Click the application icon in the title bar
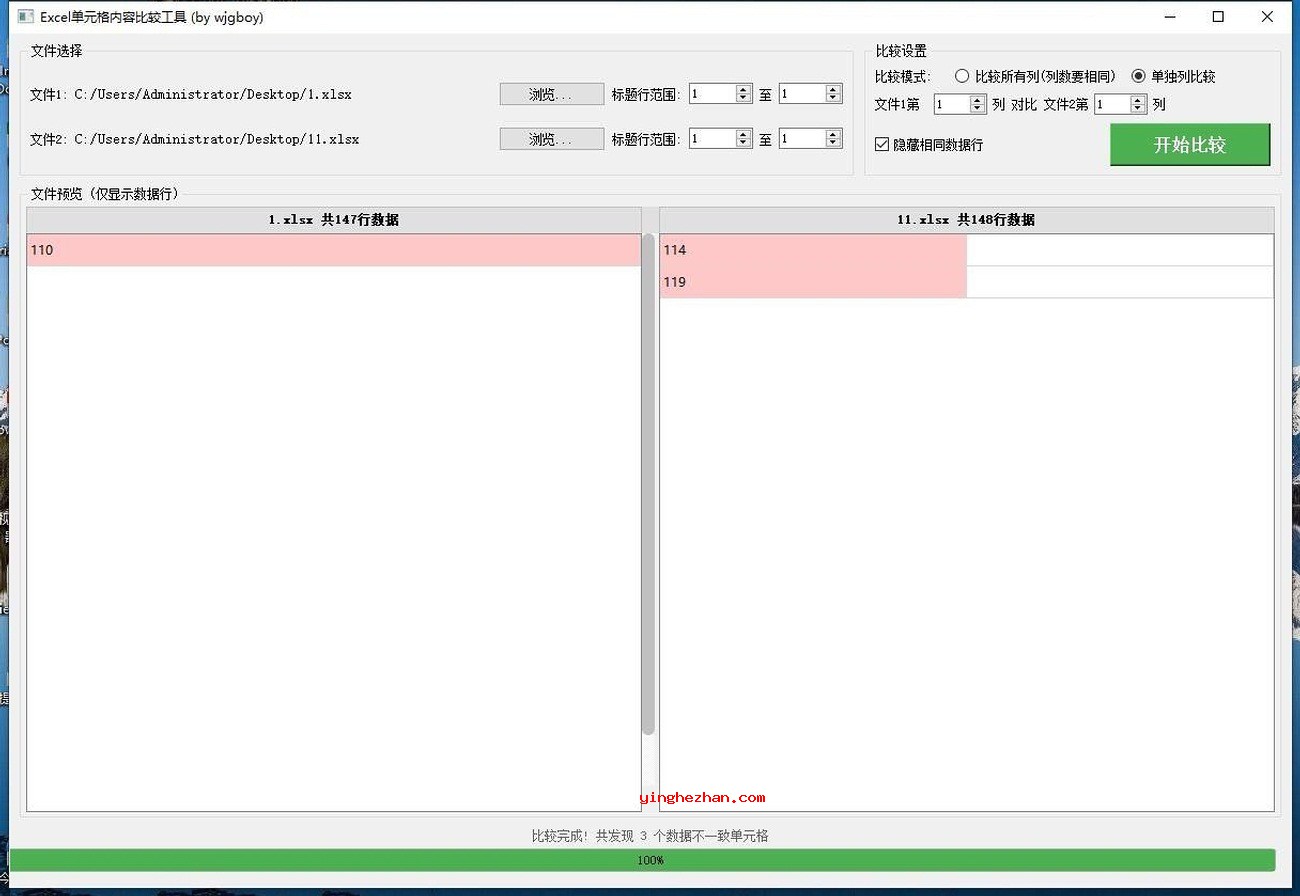Image resolution: width=1300 pixels, height=896 pixels. tap(26, 17)
